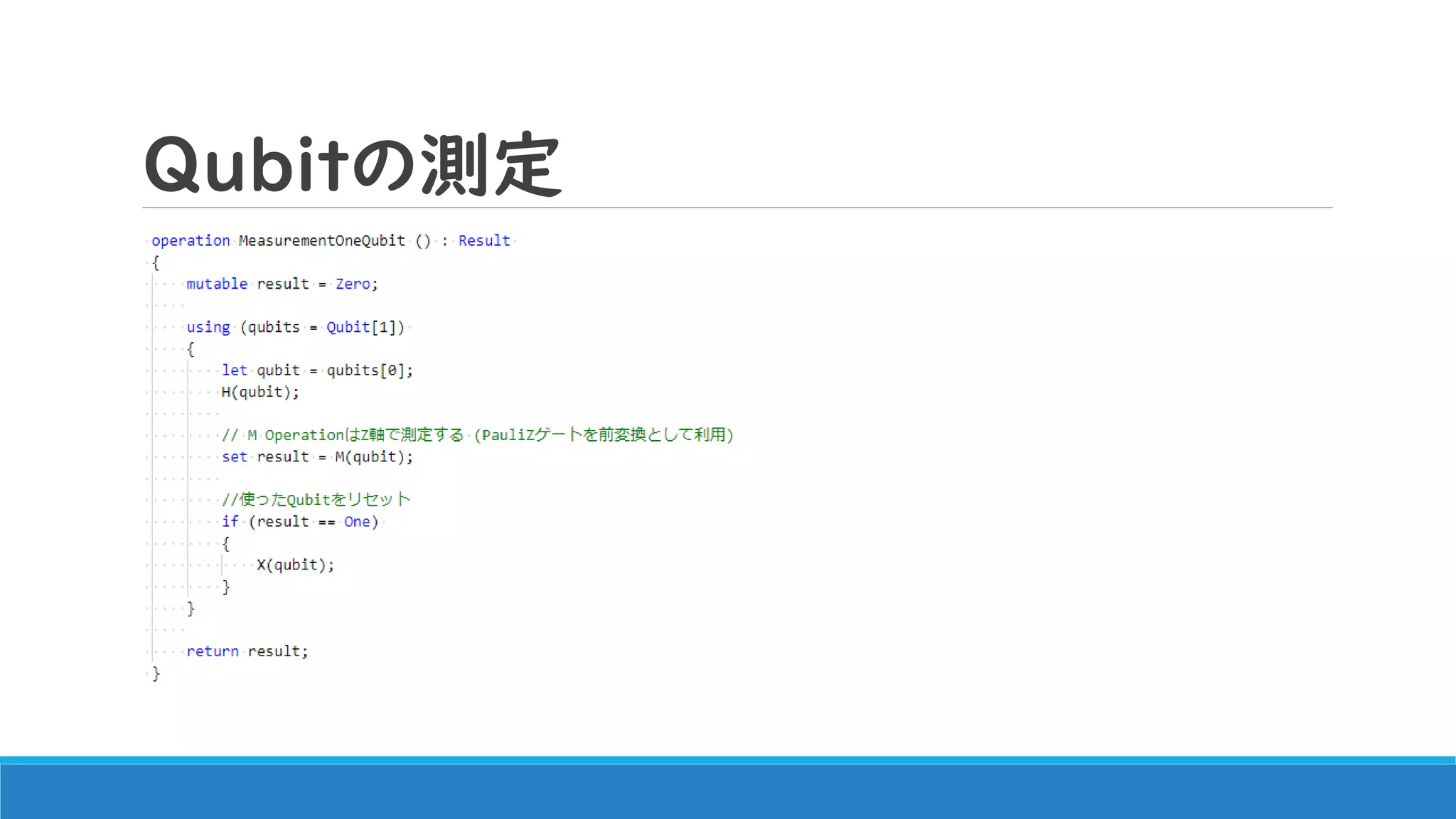Click the 'let qubit = qubits[0];' line

316,370
